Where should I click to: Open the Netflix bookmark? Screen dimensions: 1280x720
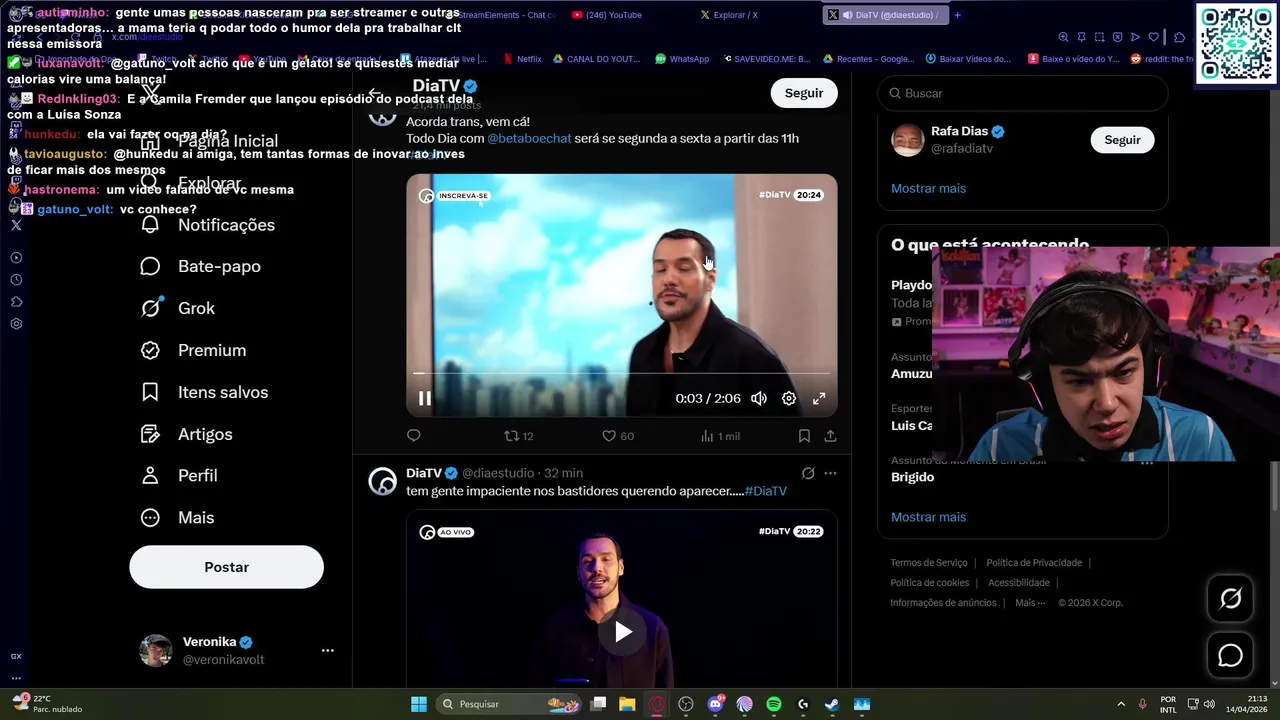[x=523, y=59]
